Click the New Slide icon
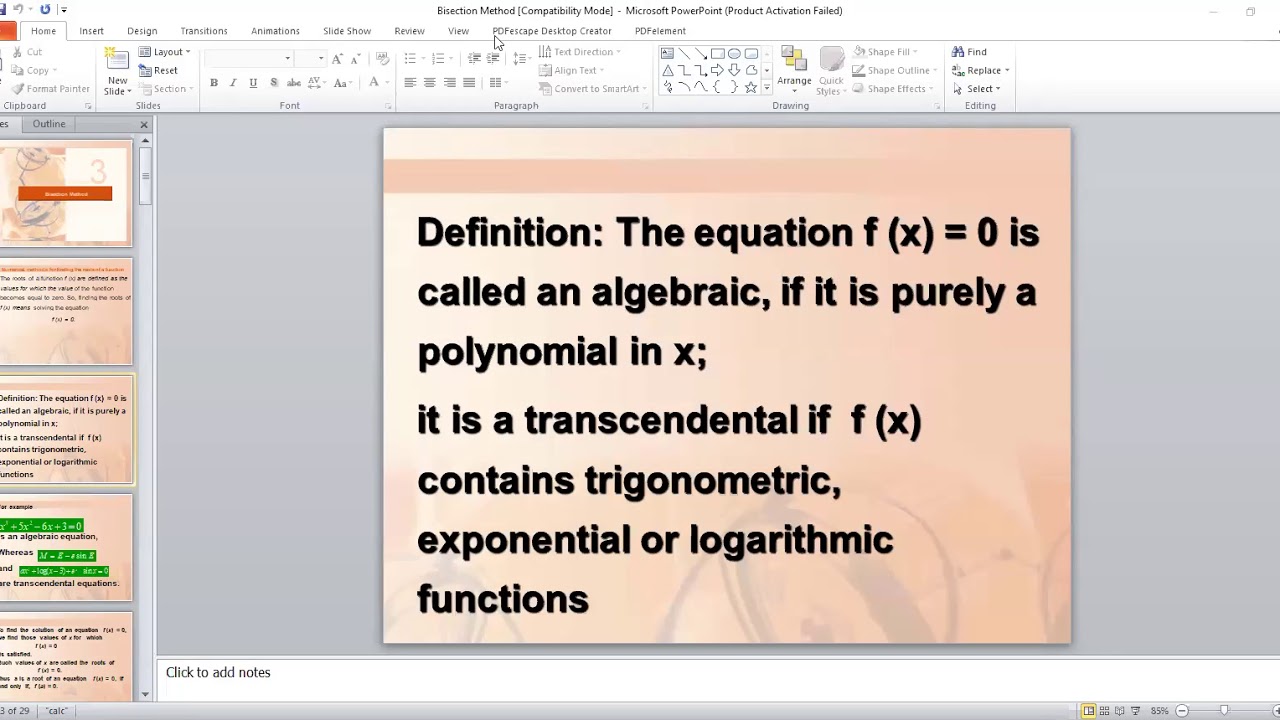Image resolution: width=1280 pixels, height=720 pixels. [x=117, y=60]
